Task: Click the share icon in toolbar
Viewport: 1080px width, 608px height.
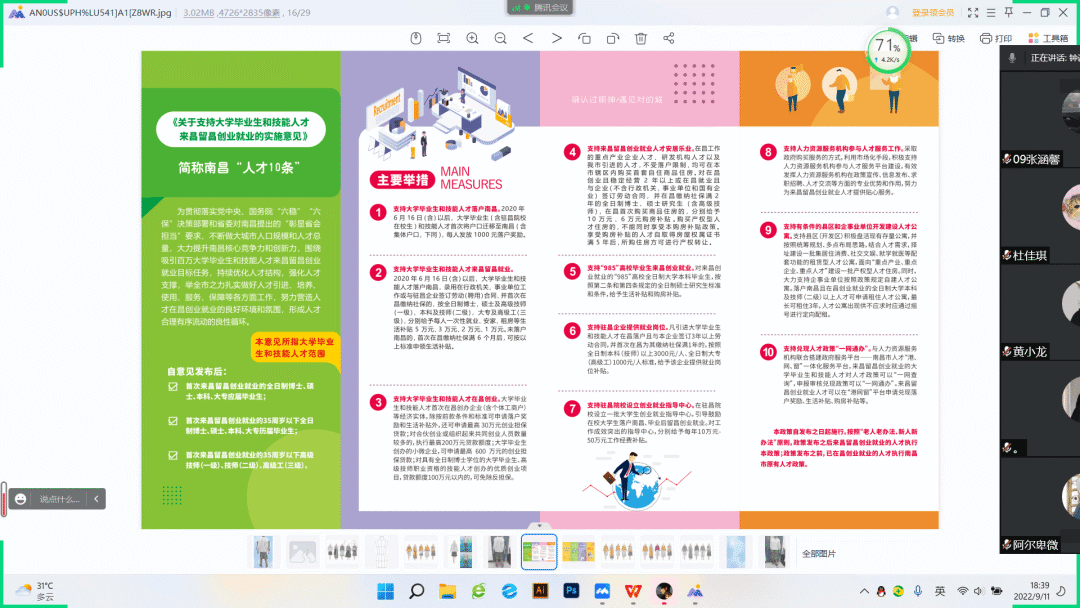Action: pyautogui.click(x=669, y=38)
